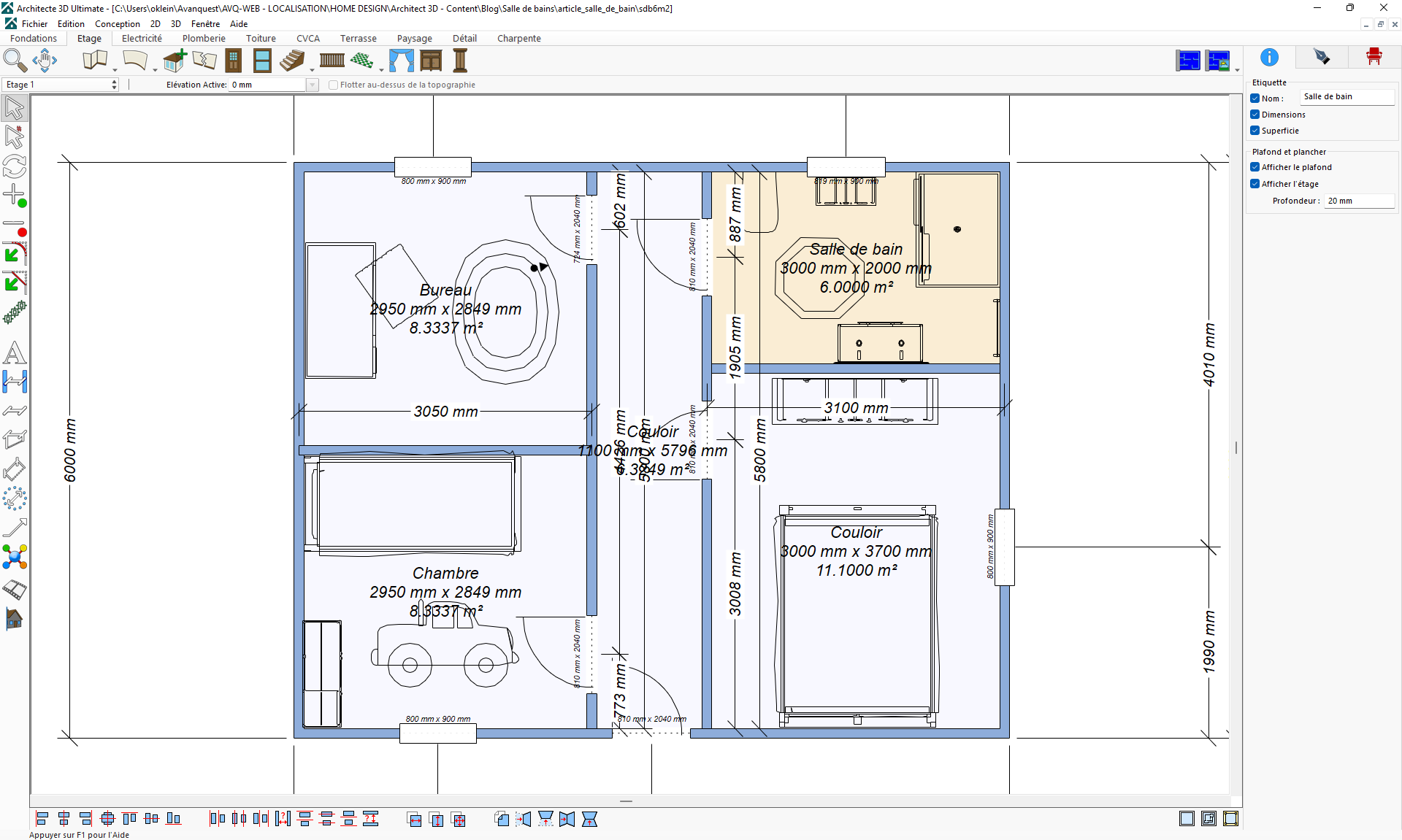
Task: Select the arrow selection tool in left toolbar
Action: tap(15, 109)
